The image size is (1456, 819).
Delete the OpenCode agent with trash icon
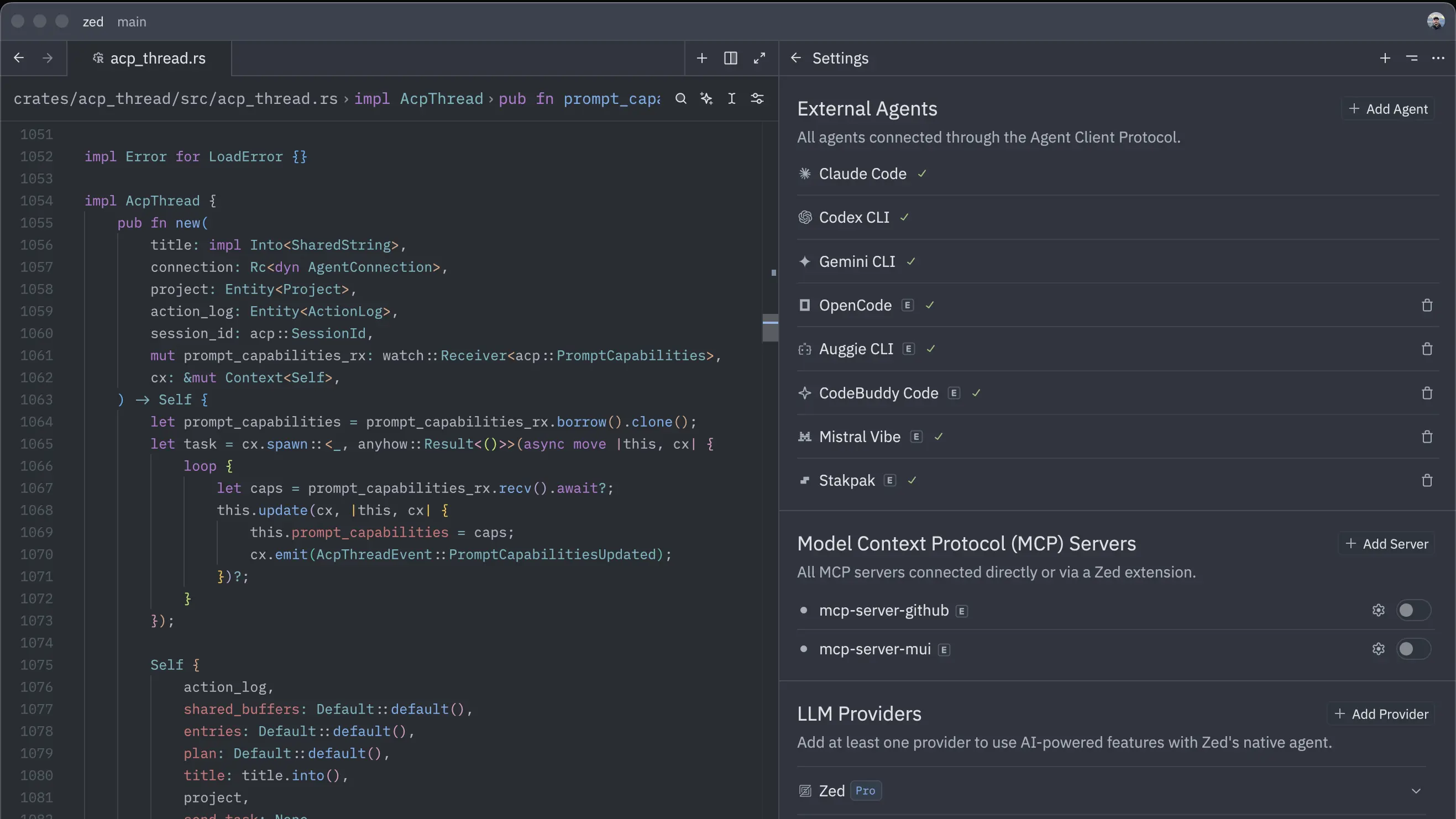(1427, 305)
